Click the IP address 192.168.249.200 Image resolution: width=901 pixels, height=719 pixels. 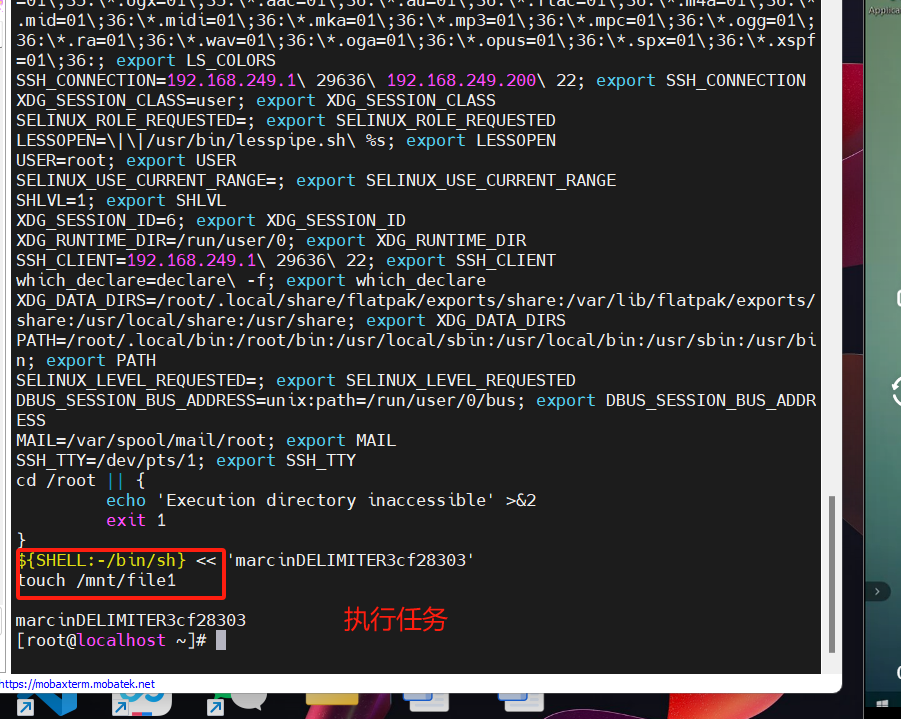461,80
